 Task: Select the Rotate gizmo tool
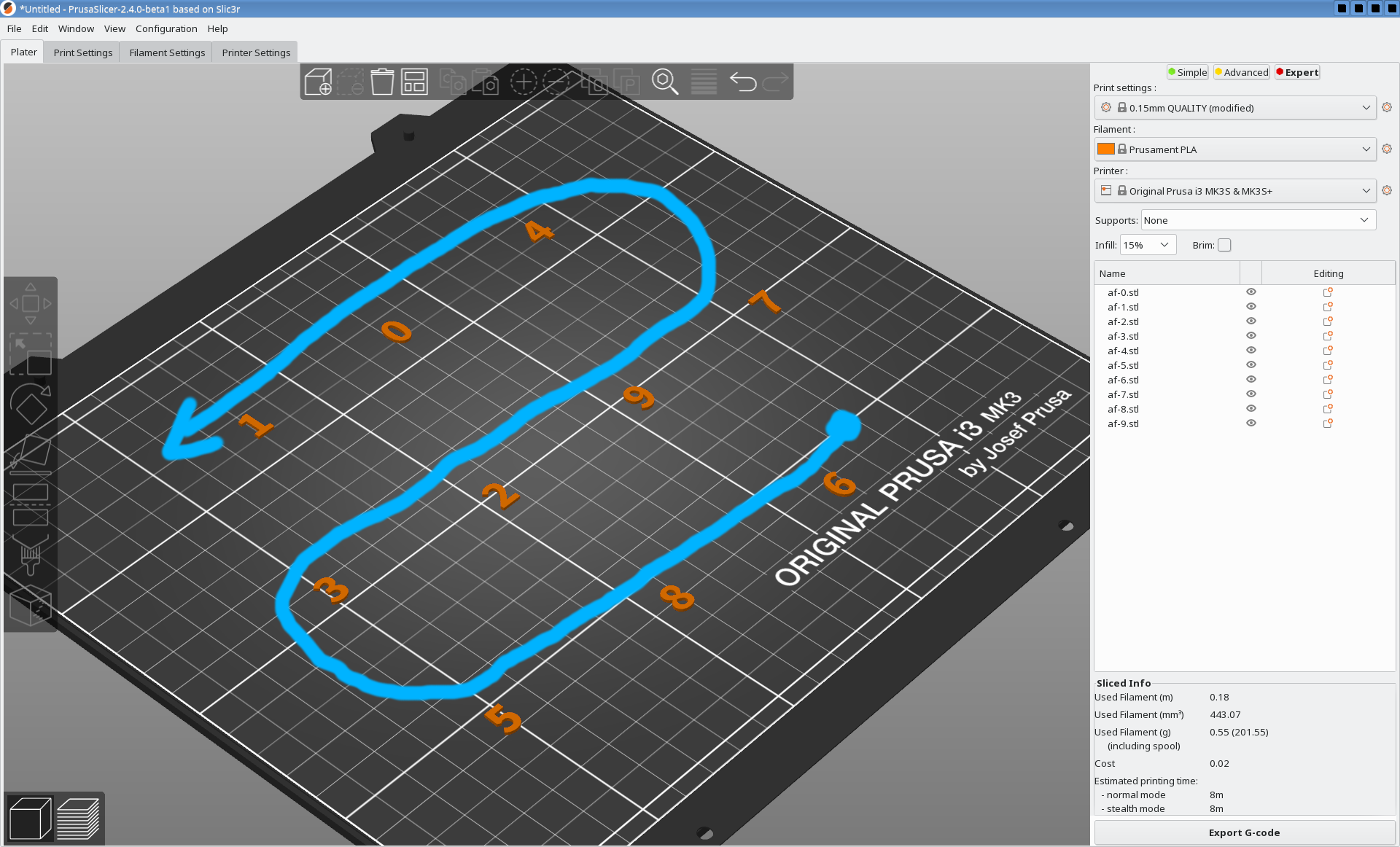pos(31,404)
